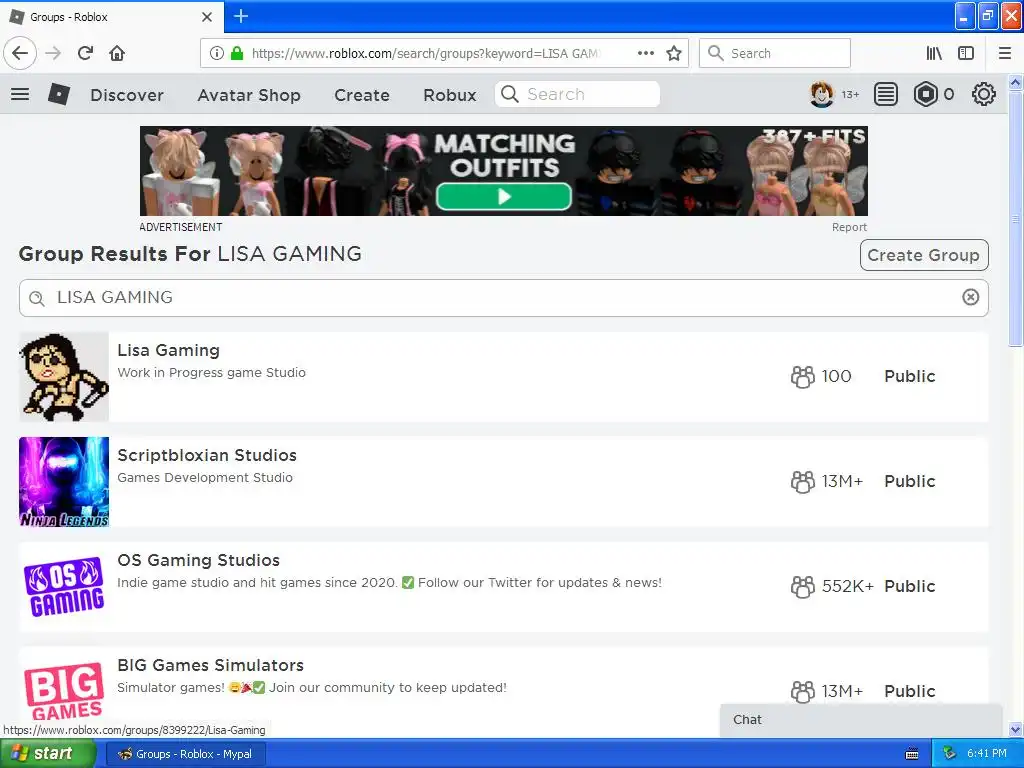
Task: Open the Create menu item
Action: coord(362,95)
